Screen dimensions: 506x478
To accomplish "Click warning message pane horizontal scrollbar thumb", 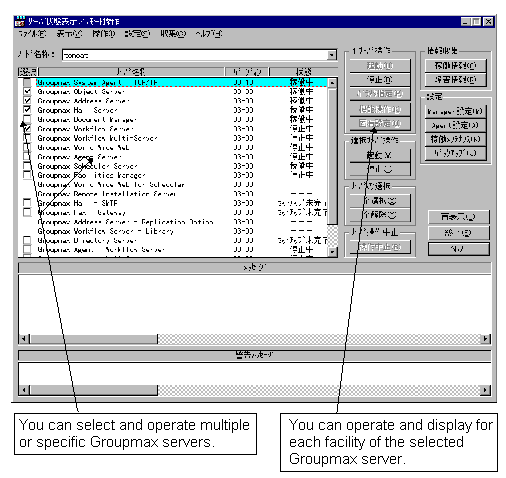I will (x=94, y=390).
